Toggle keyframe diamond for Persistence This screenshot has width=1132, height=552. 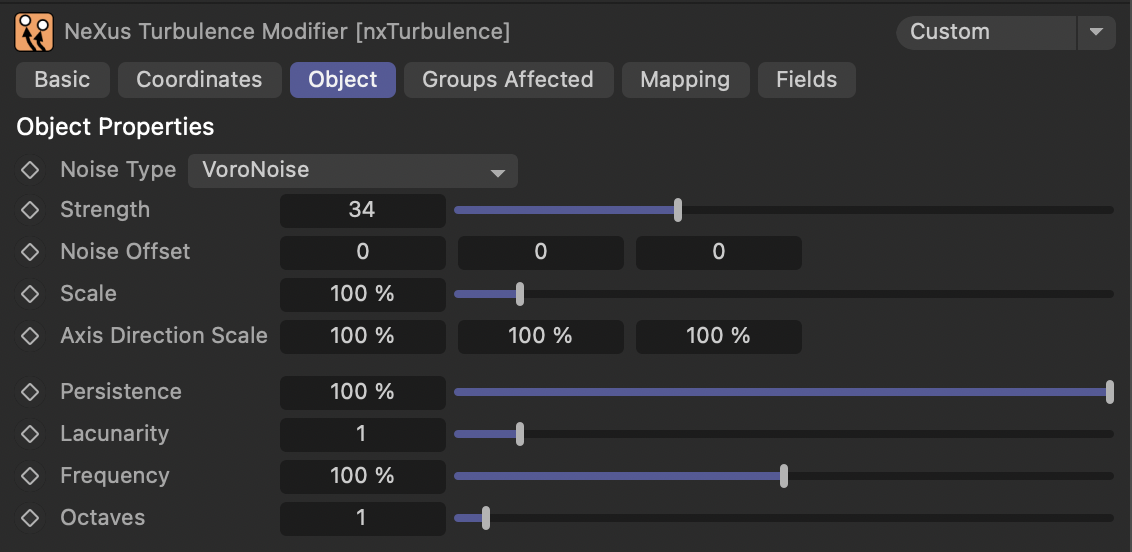click(30, 392)
